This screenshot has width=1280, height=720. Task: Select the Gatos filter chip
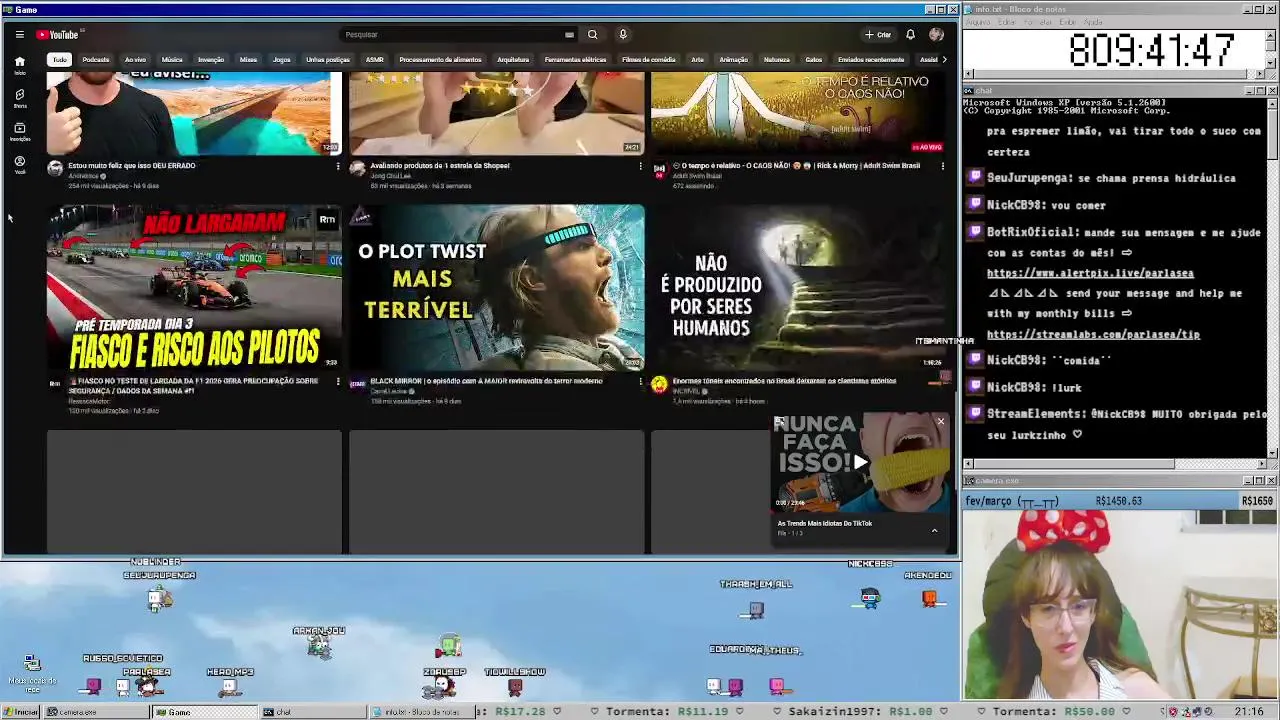tap(814, 59)
